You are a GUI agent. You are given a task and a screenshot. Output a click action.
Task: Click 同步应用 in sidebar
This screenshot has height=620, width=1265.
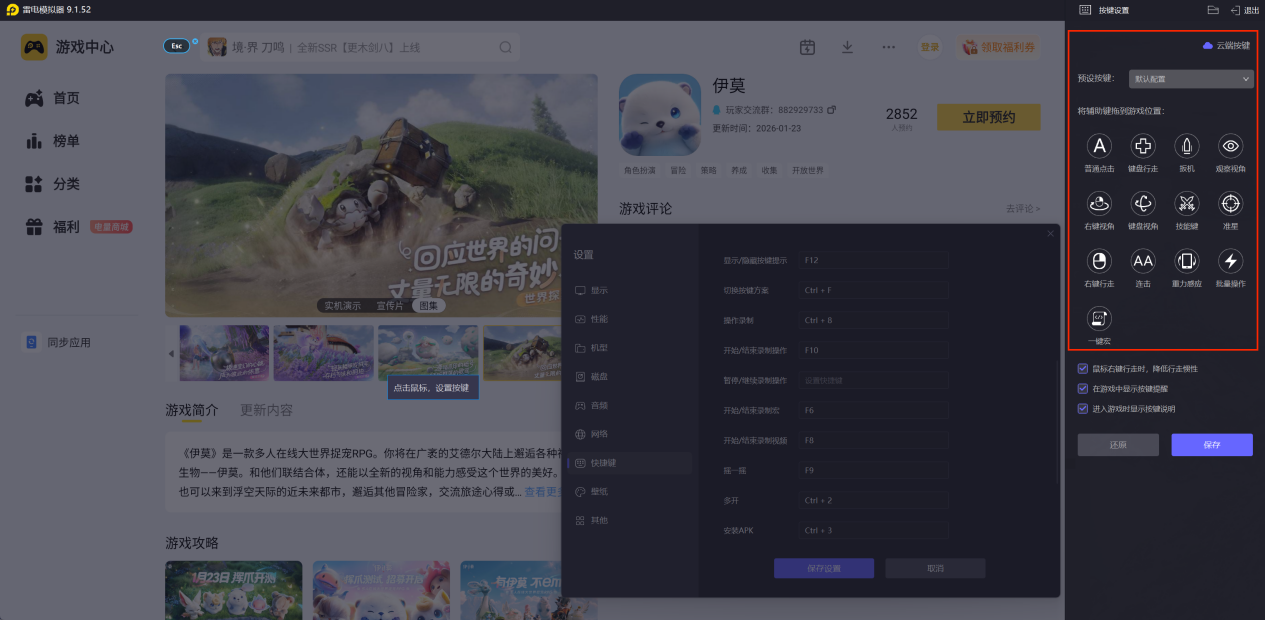coord(58,342)
